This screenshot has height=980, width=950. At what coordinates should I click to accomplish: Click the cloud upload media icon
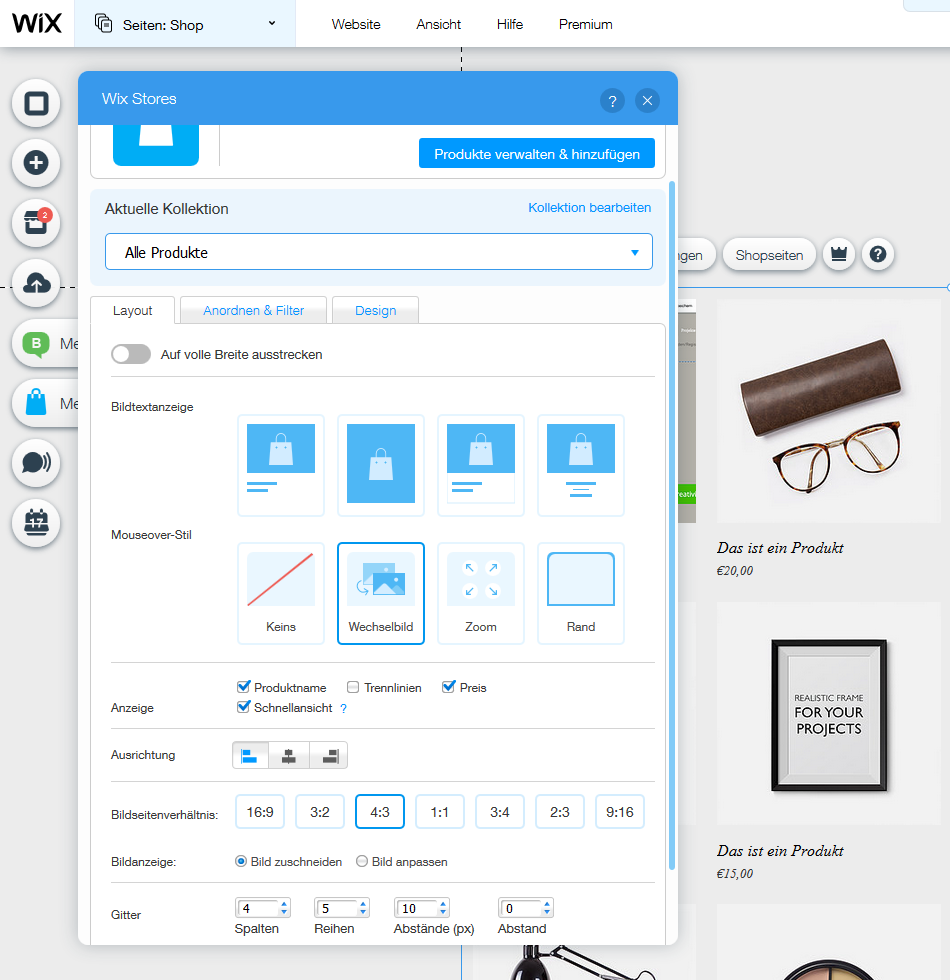coord(36,284)
